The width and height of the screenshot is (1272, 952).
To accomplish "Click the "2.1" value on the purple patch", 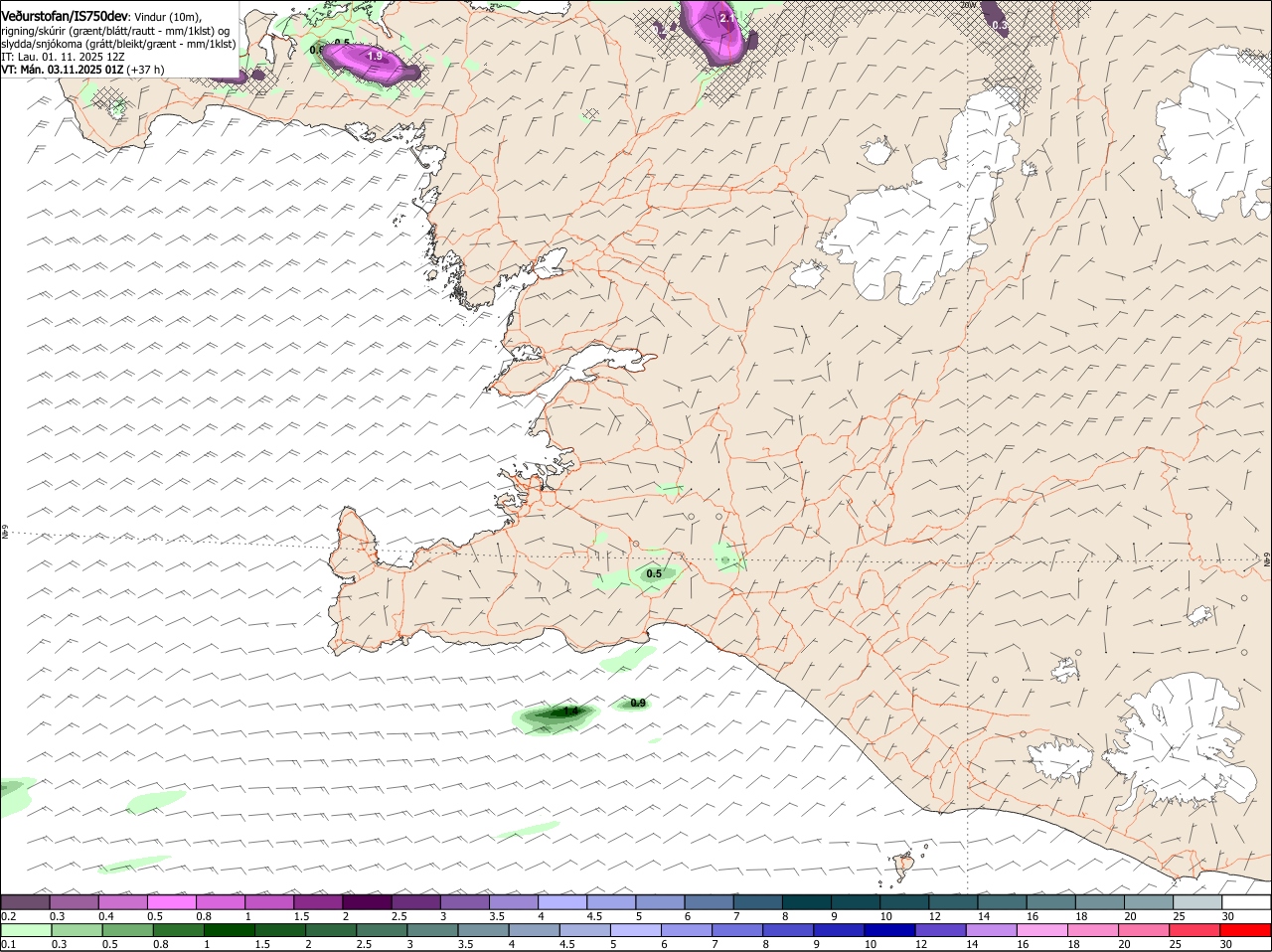I will (x=726, y=18).
